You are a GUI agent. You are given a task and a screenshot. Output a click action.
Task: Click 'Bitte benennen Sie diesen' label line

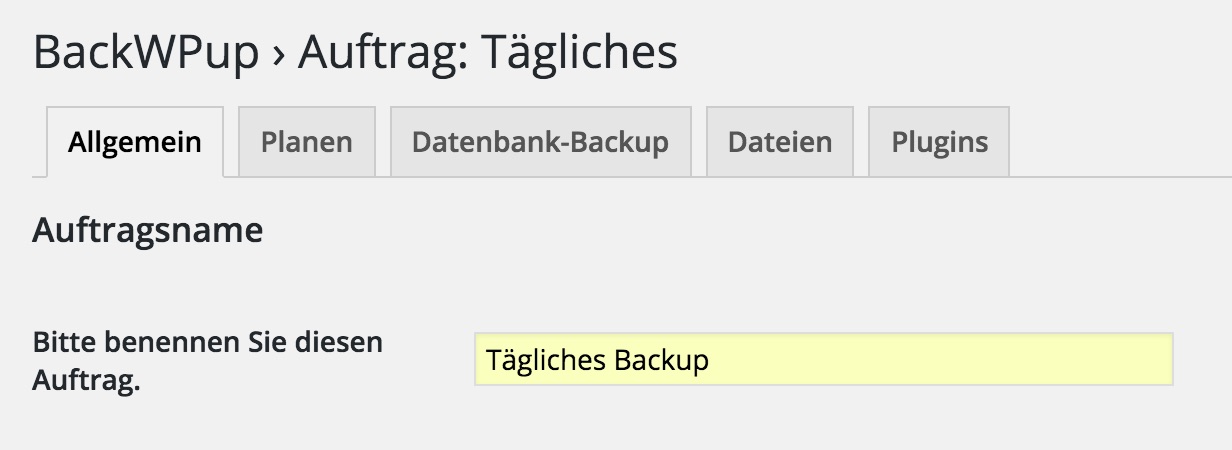point(208,342)
